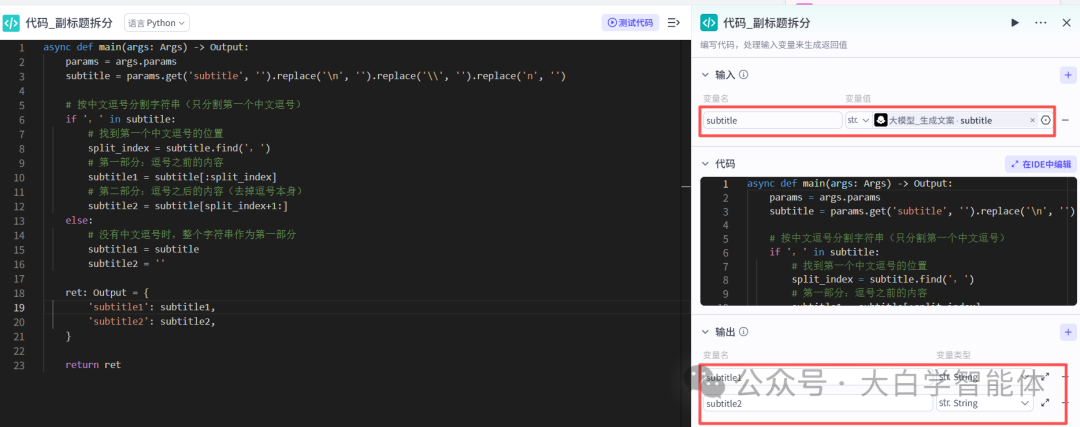Clear the 大模型_生成文案 subtitle reference
The image size is (1080, 427).
(x=1032, y=120)
